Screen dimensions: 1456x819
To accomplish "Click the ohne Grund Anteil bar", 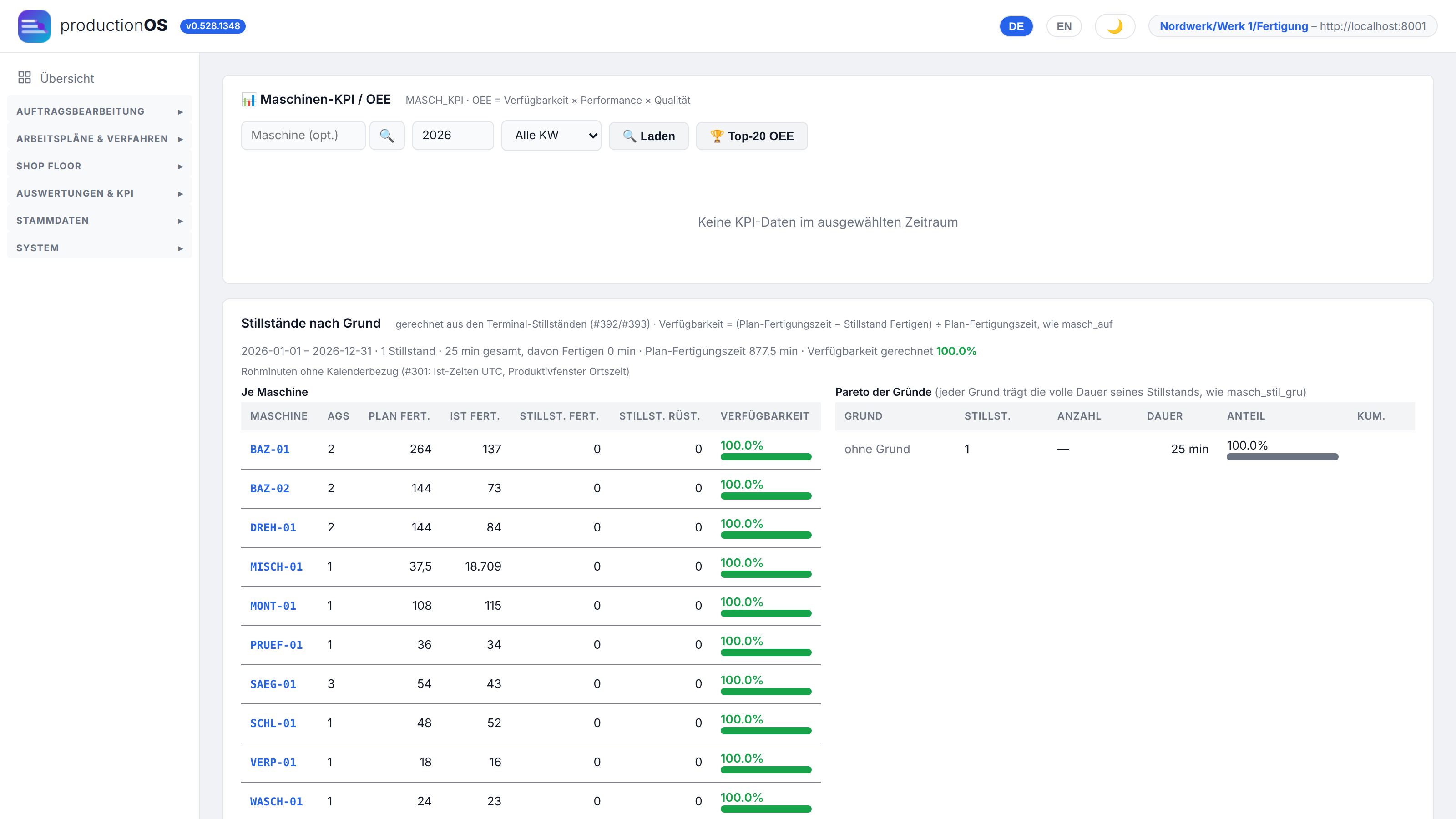I will [1282, 457].
